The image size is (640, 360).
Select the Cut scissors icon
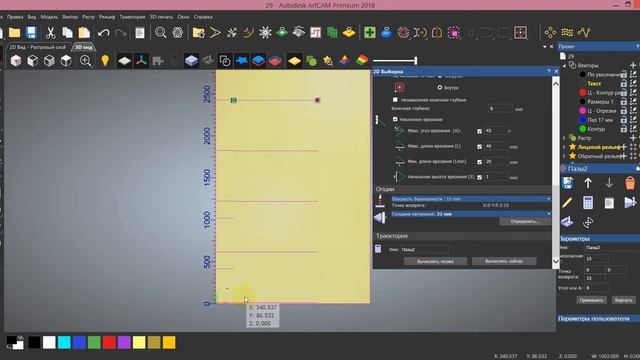point(50,33)
